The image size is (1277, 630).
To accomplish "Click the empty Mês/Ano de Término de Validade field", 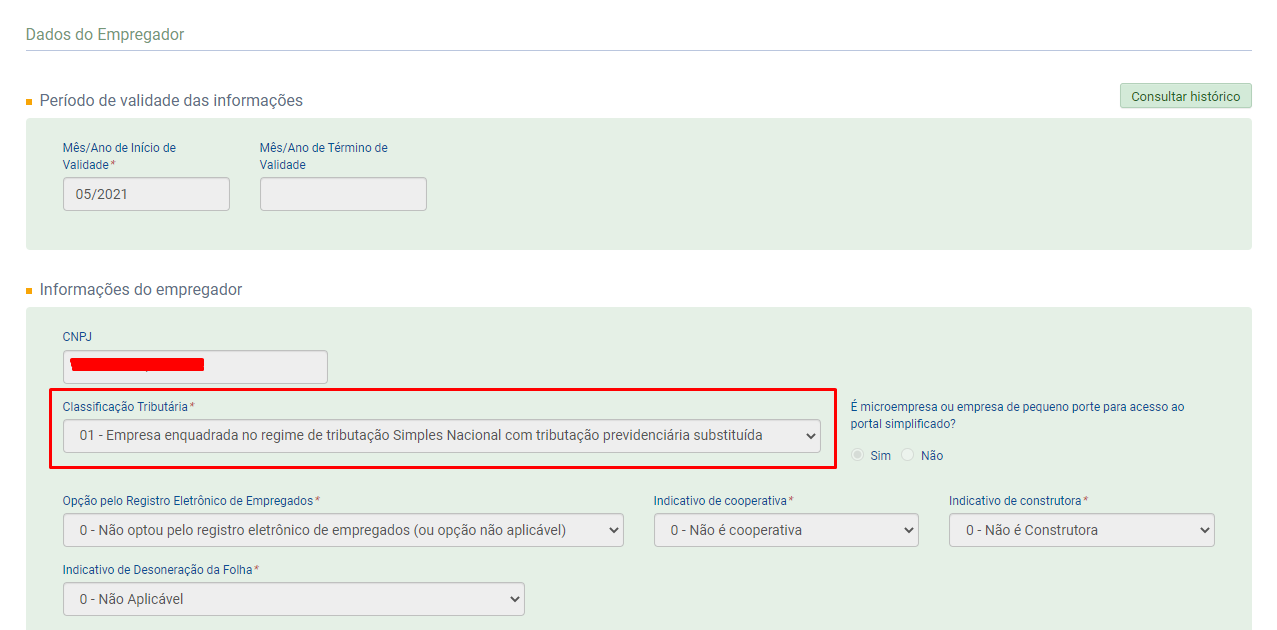I will pos(343,194).
